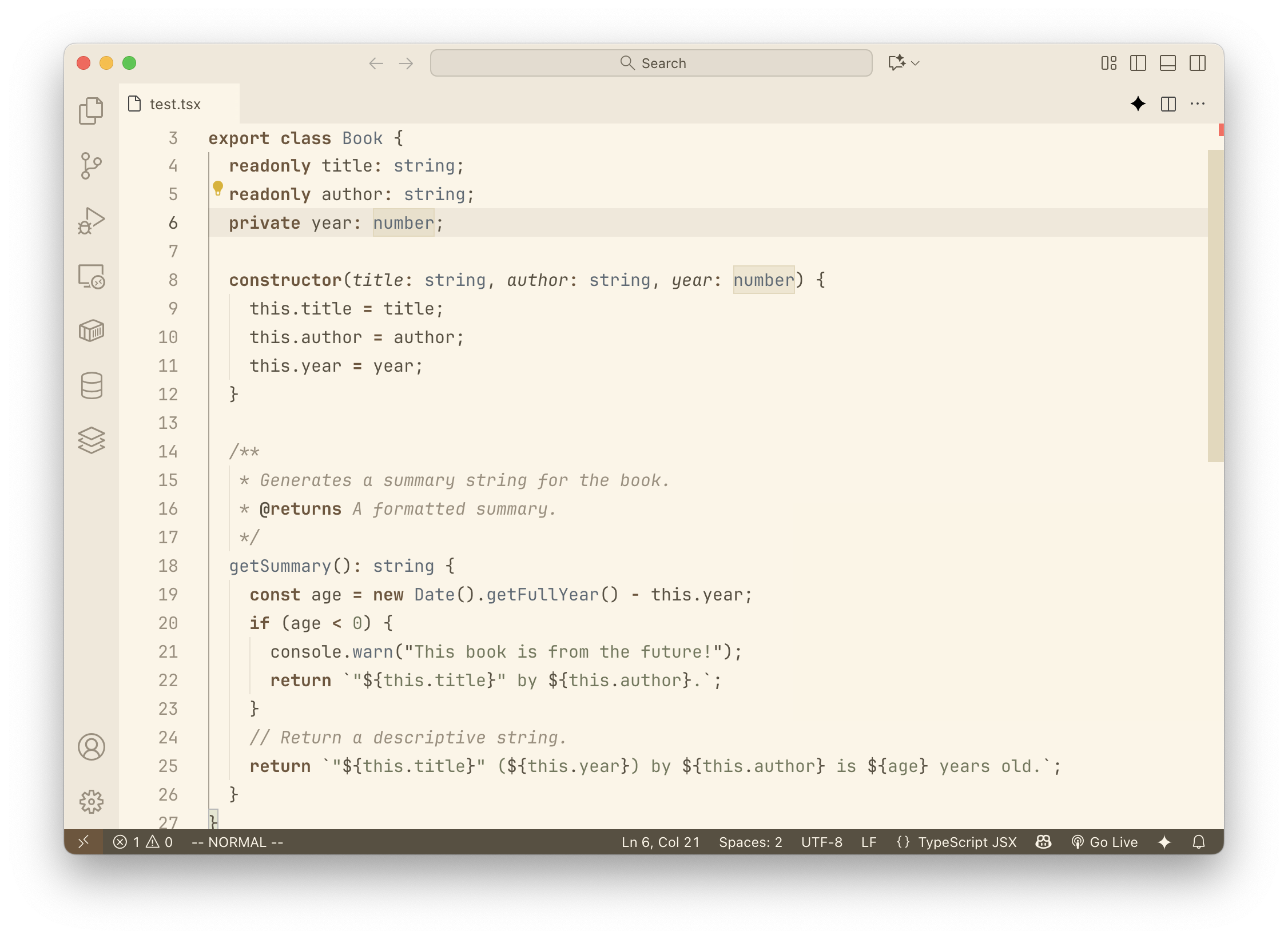Open the errors and warnings status item

[143, 842]
